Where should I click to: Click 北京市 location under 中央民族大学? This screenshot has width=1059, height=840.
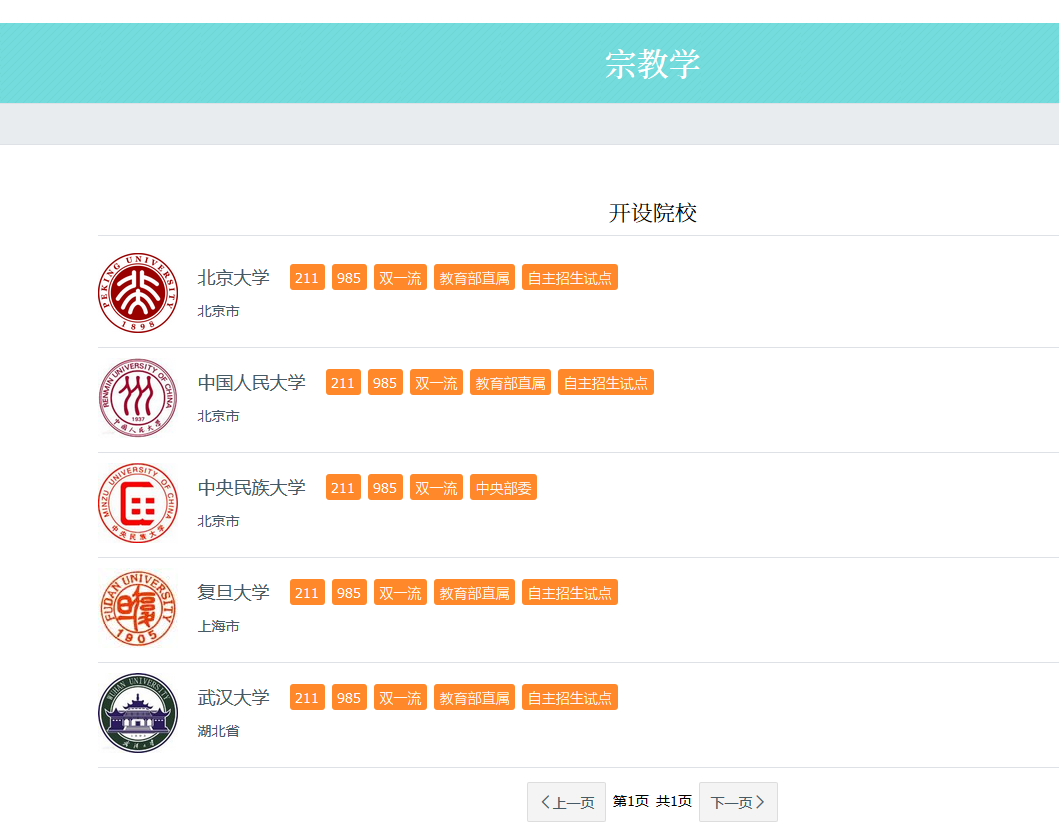point(218,521)
